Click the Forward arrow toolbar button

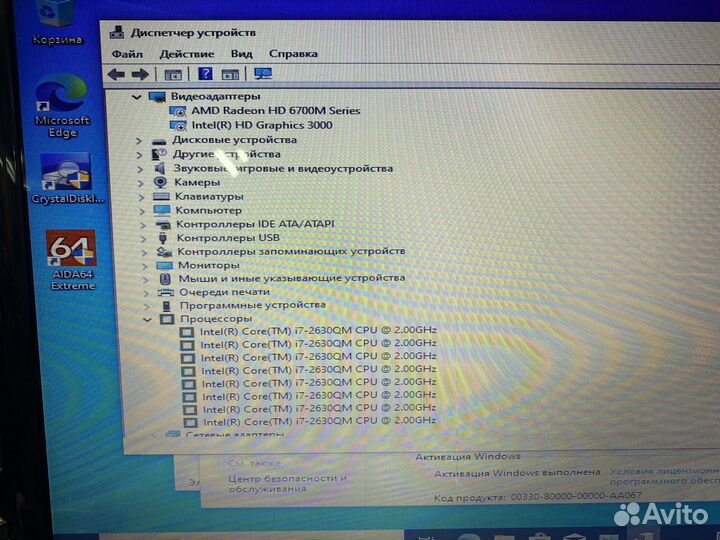click(140, 74)
